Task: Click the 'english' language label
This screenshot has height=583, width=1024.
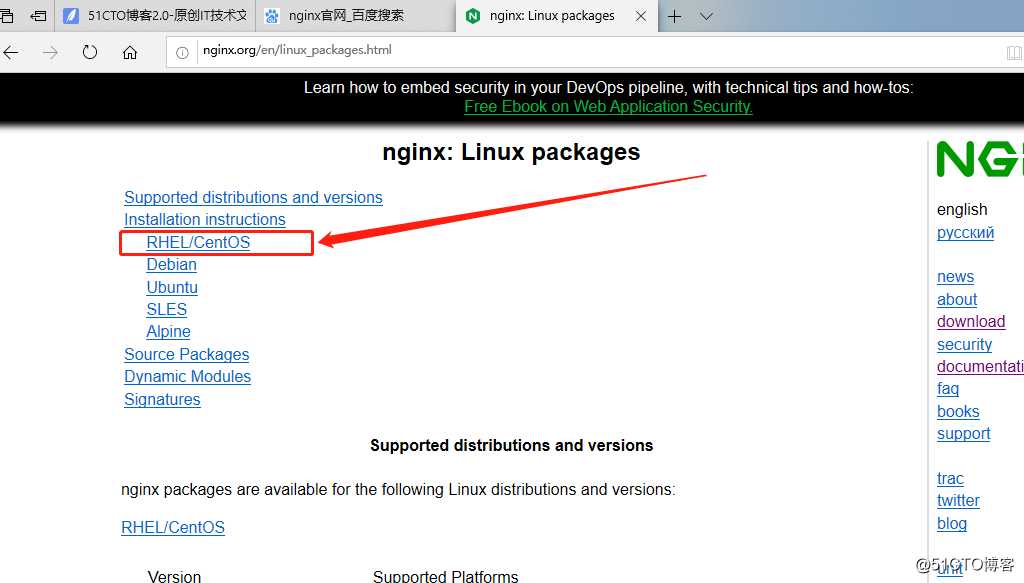Action: (962, 210)
